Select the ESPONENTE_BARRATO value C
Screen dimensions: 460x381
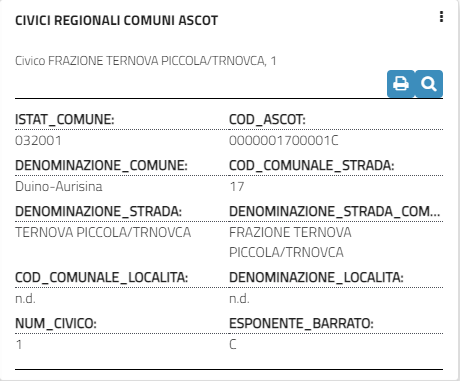tap(233, 345)
